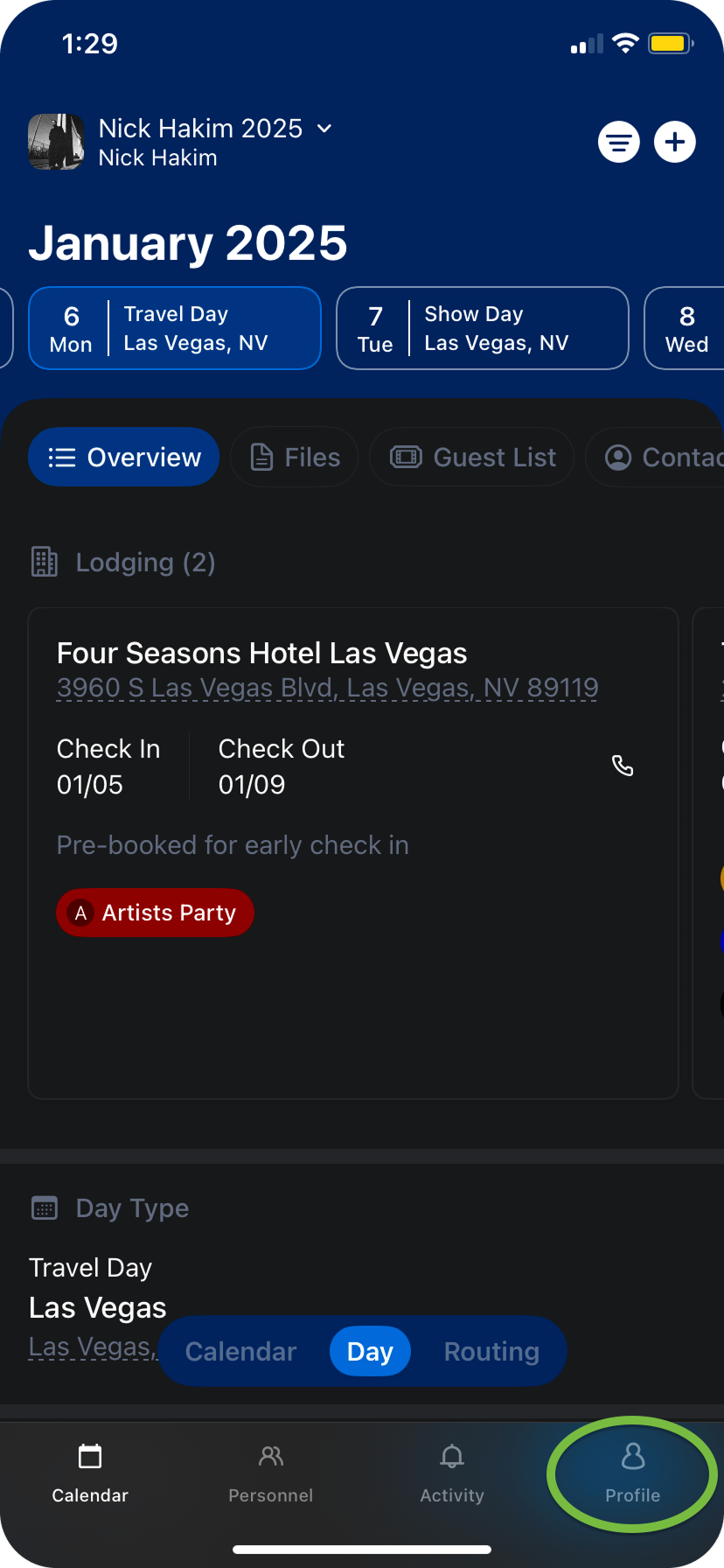Open the Profile tab

(x=632, y=1474)
